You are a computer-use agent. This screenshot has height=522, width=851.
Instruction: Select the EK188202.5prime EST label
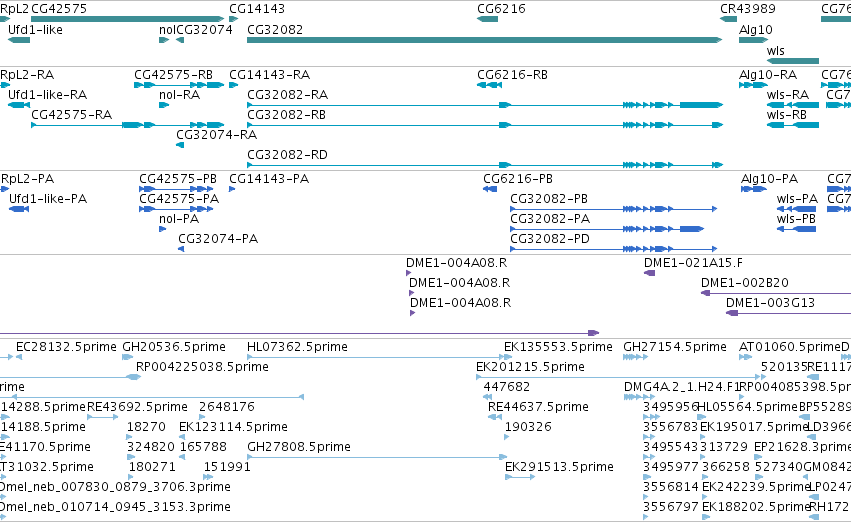click(x=756, y=508)
